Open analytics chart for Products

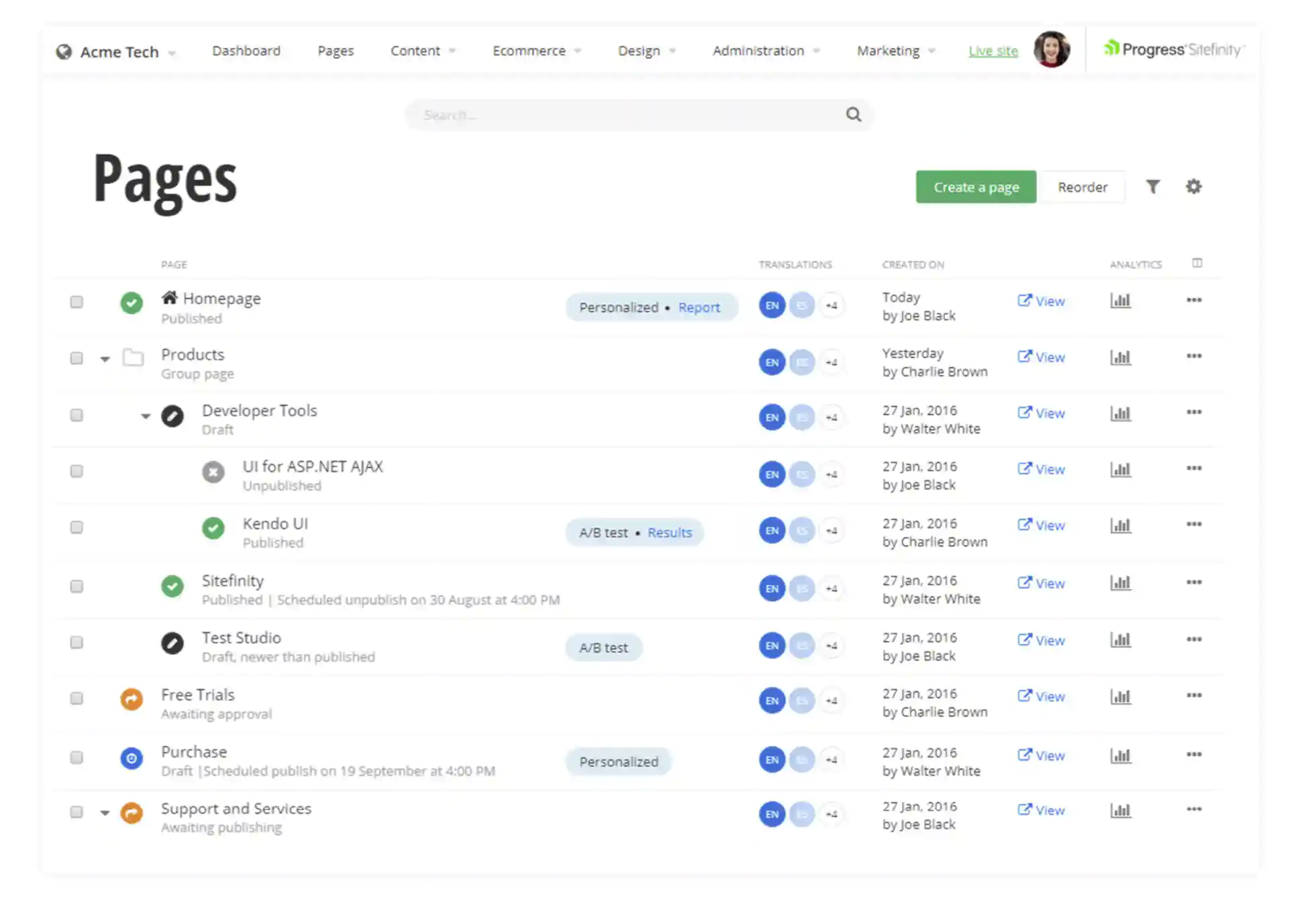1120,357
